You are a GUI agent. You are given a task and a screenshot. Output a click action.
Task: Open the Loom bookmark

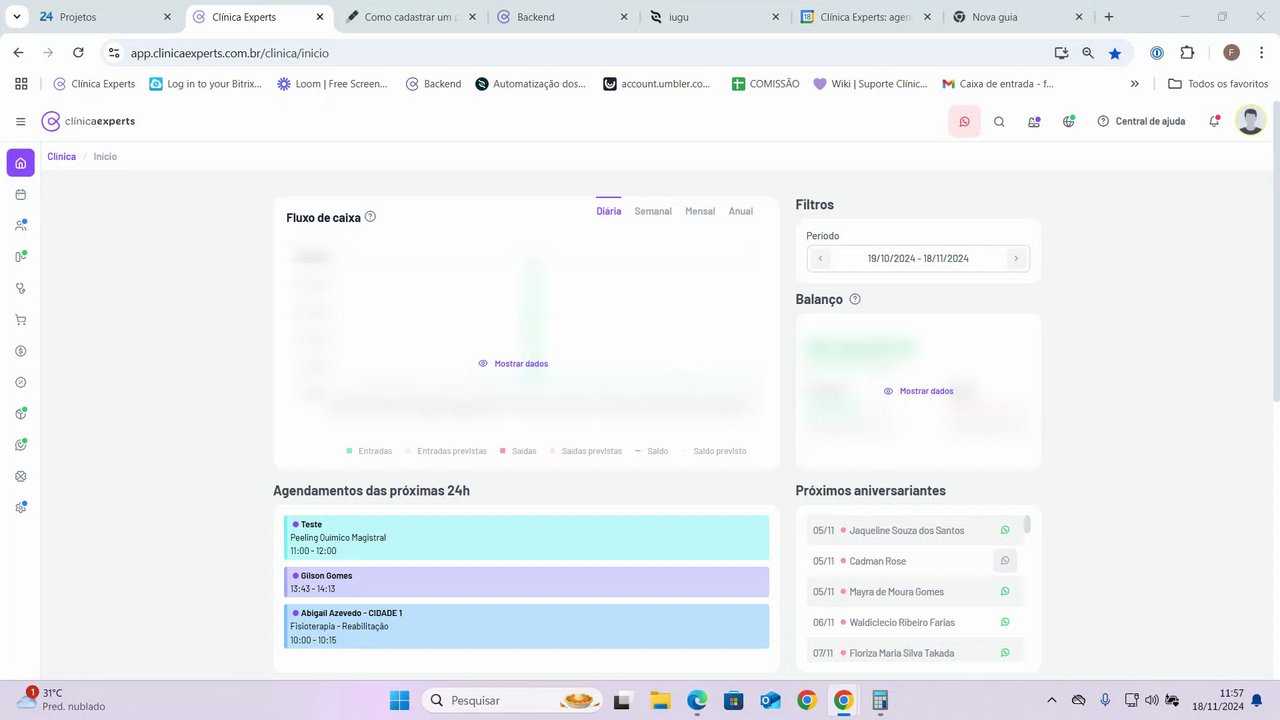pyautogui.click(x=332, y=84)
